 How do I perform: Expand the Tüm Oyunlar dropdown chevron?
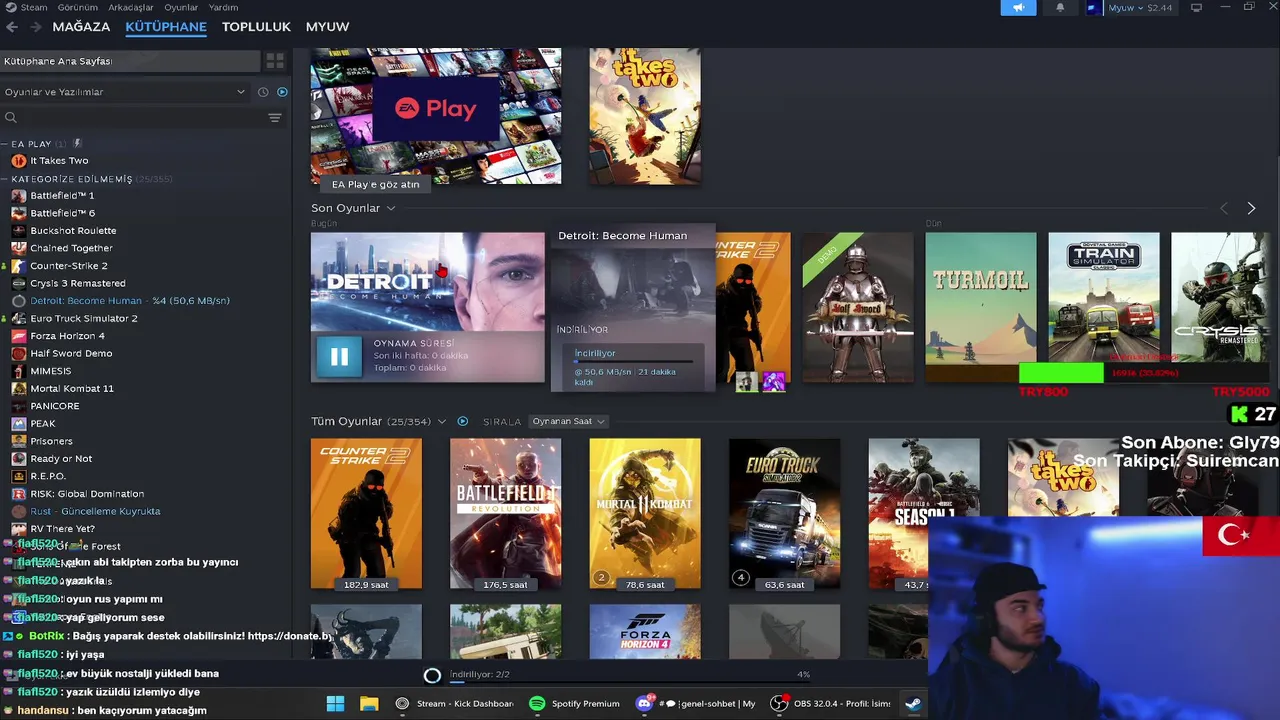(441, 422)
